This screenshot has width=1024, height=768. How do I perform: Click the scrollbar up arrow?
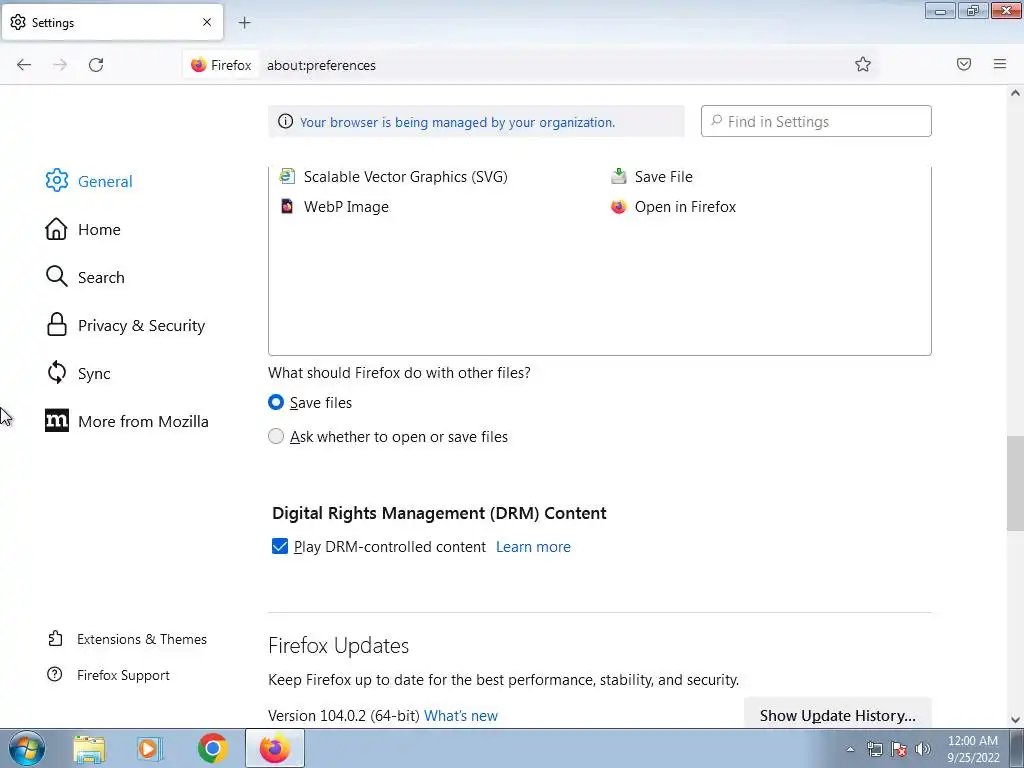1015,93
